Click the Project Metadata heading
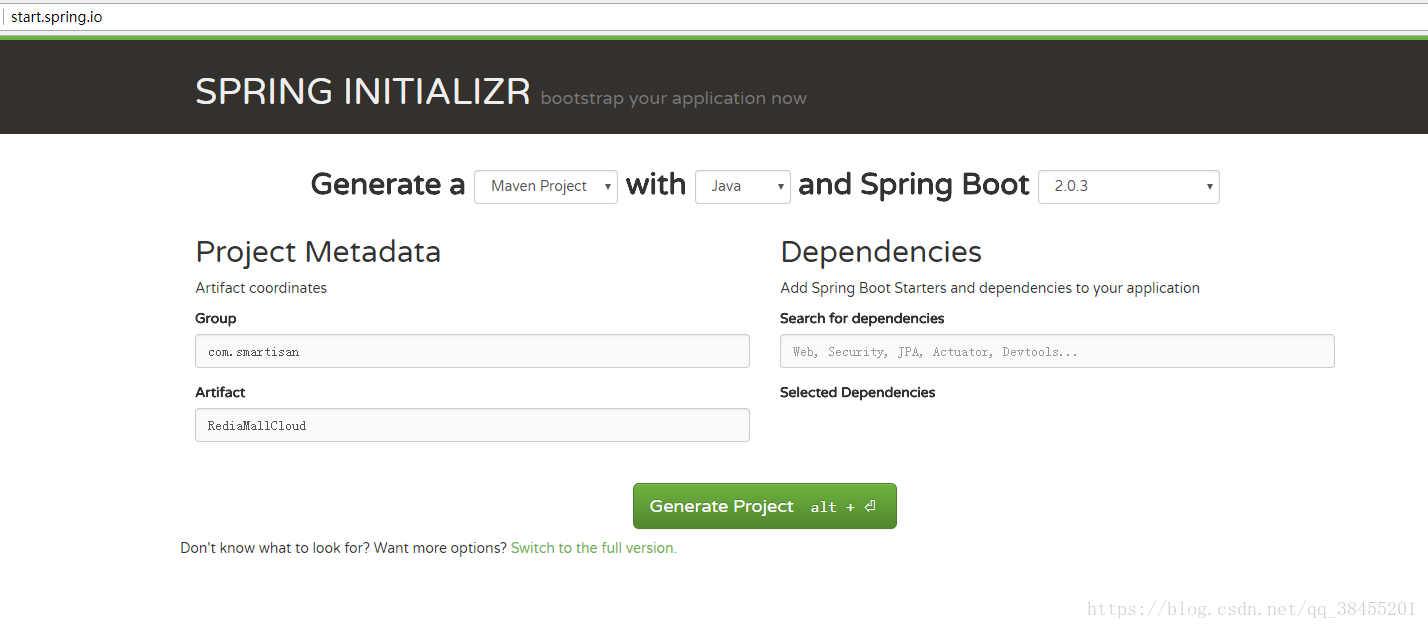The image size is (1428, 629). click(318, 251)
